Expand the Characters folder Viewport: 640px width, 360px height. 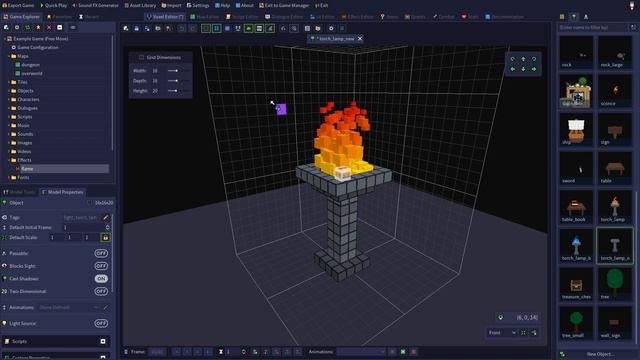tap(9, 99)
